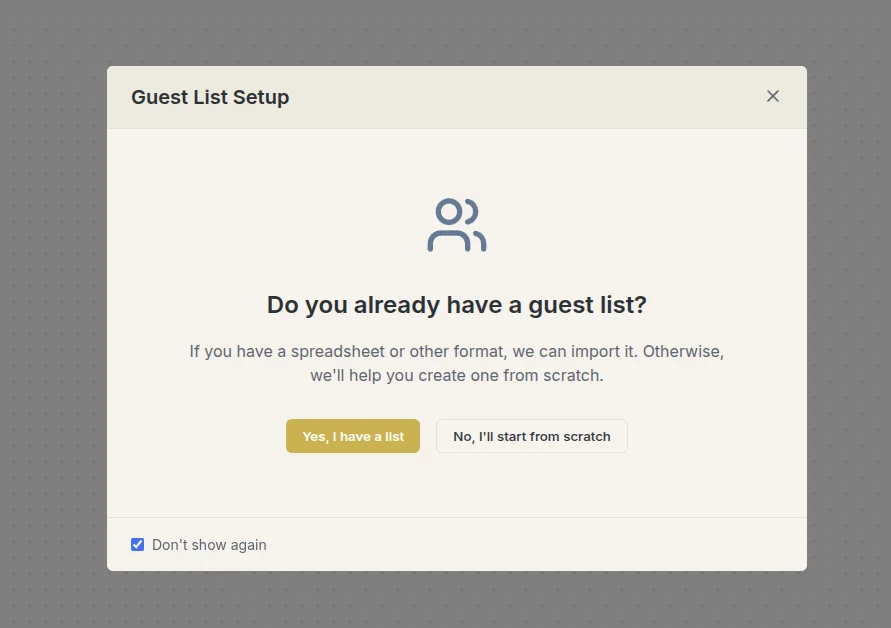Disable the Don't show again option
This screenshot has width=891, height=628.
(x=138, y=544)
